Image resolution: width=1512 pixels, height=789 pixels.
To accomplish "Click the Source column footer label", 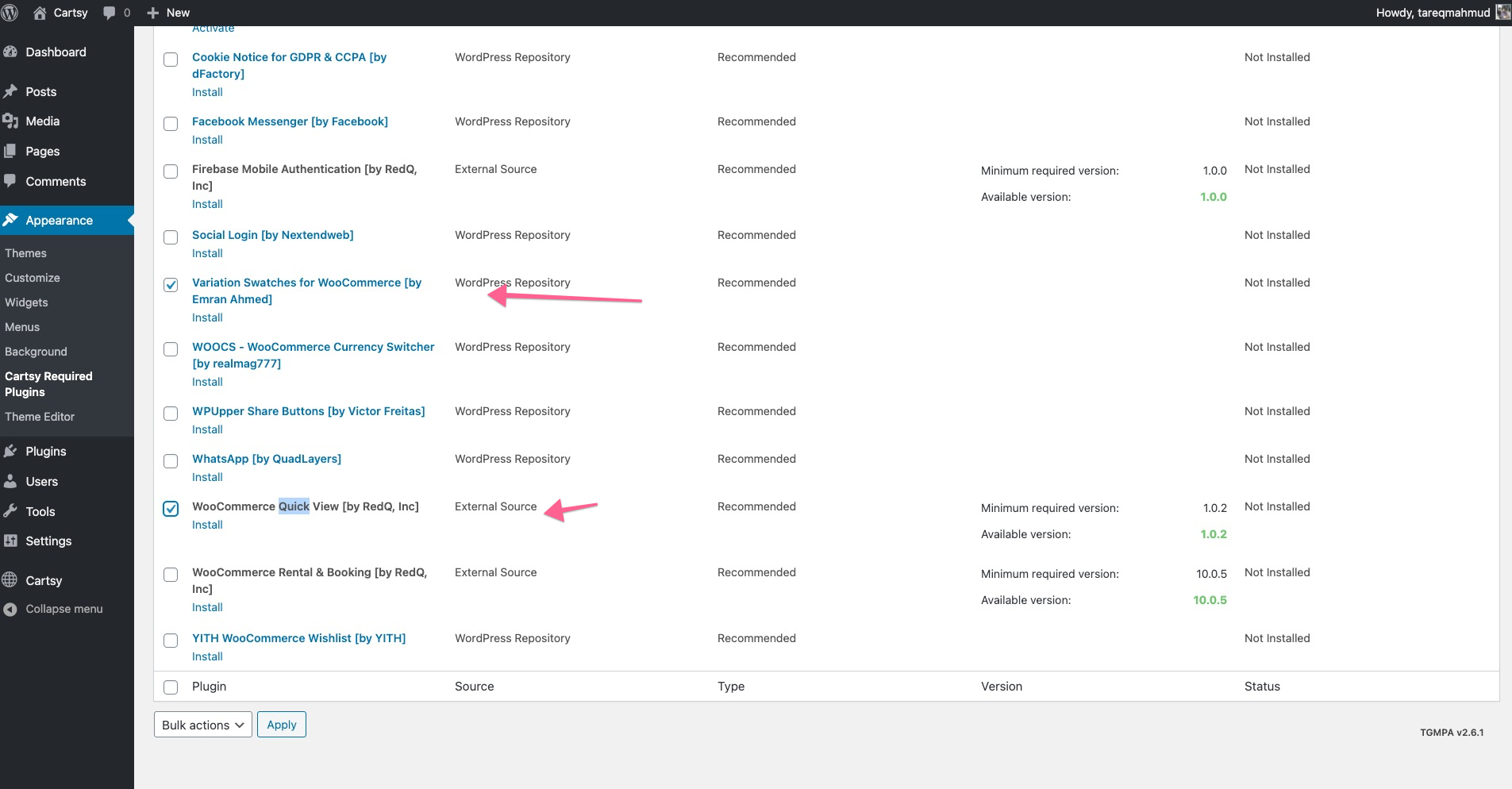I will point(475,687).
